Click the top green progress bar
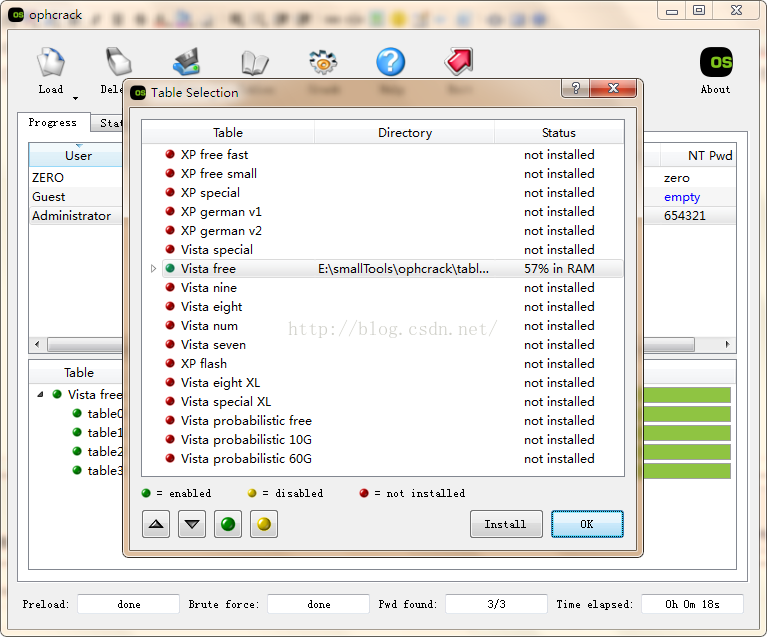The image size is (767, 637). tap(687, 395)
